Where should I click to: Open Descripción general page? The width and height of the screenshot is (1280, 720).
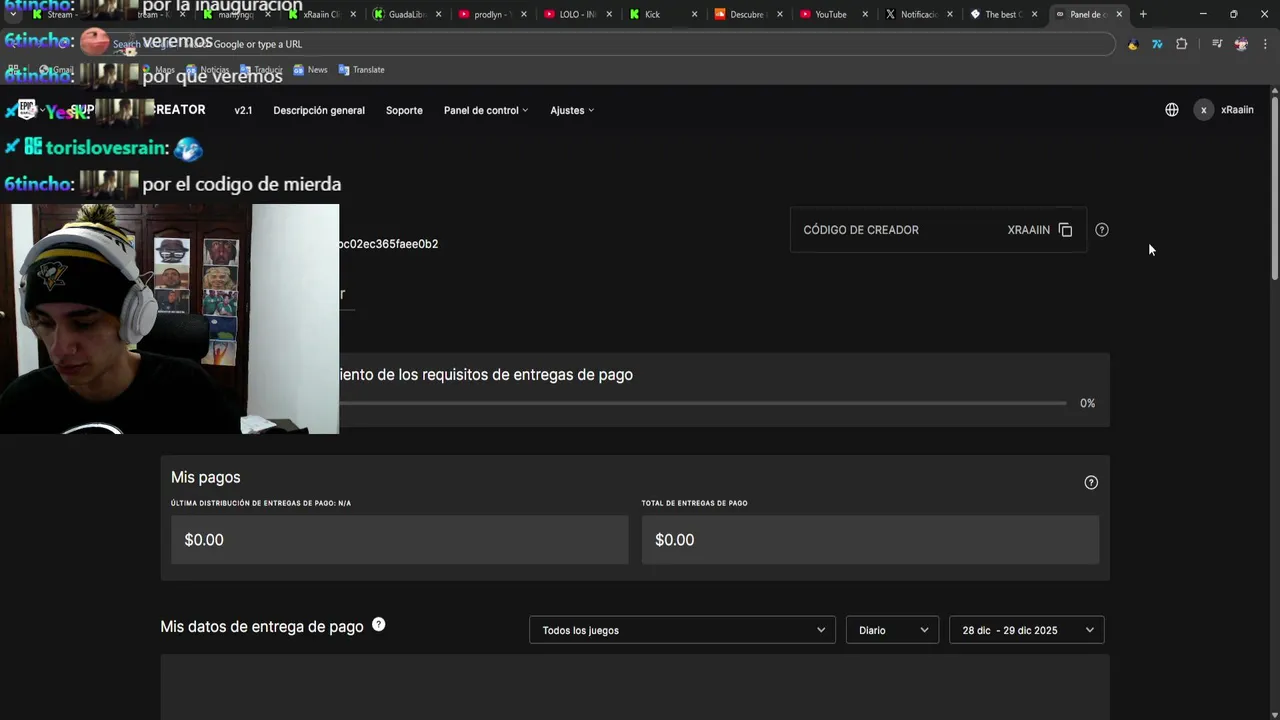point(319,110)
